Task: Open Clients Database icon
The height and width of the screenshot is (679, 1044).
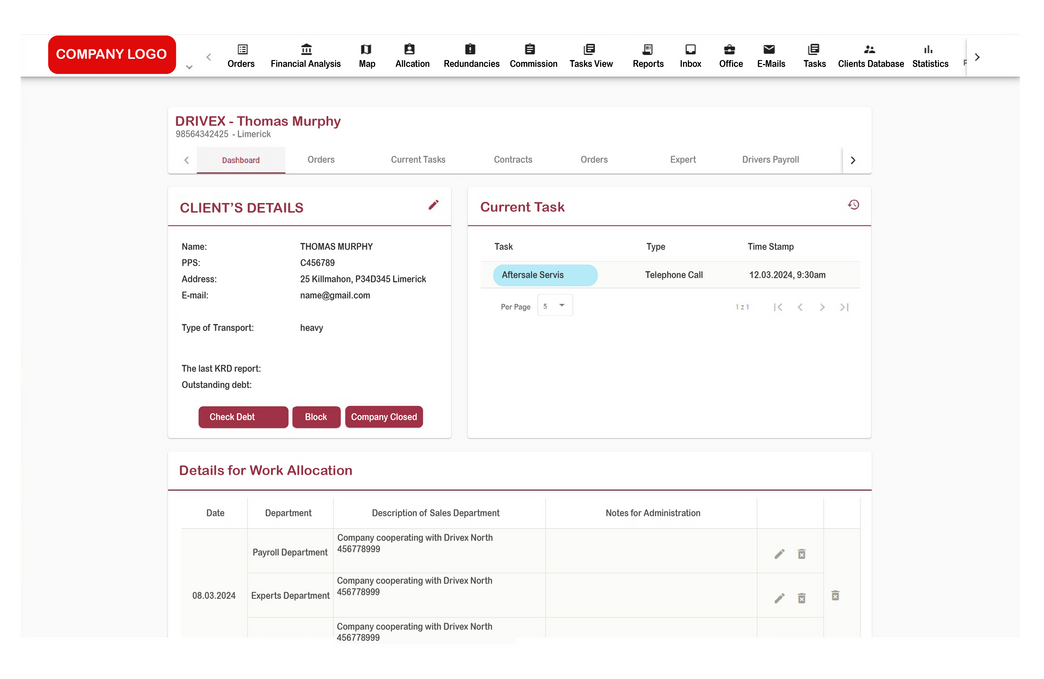Action: (869, 50)
